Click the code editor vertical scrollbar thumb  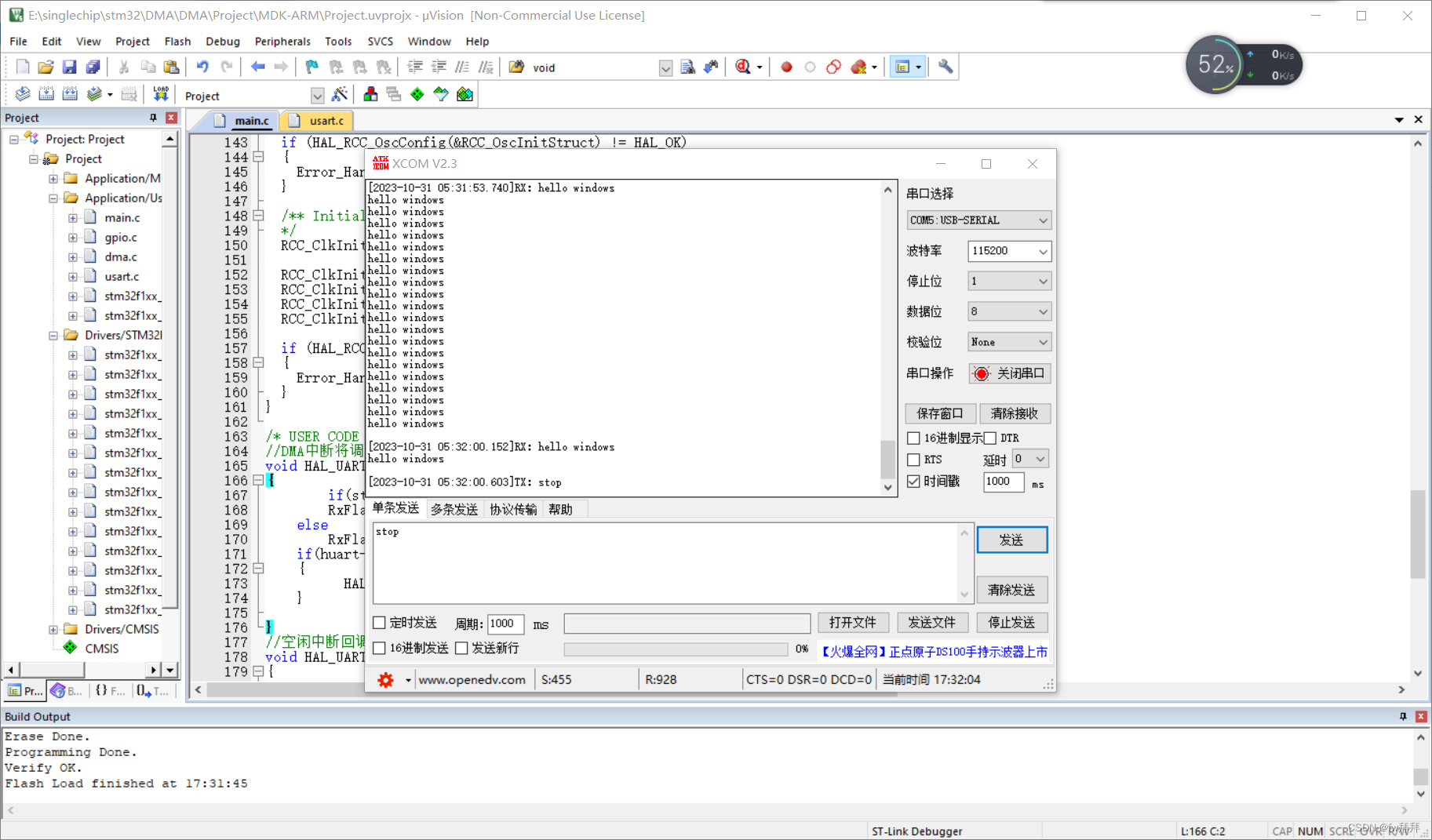[x=1417, y=534]
